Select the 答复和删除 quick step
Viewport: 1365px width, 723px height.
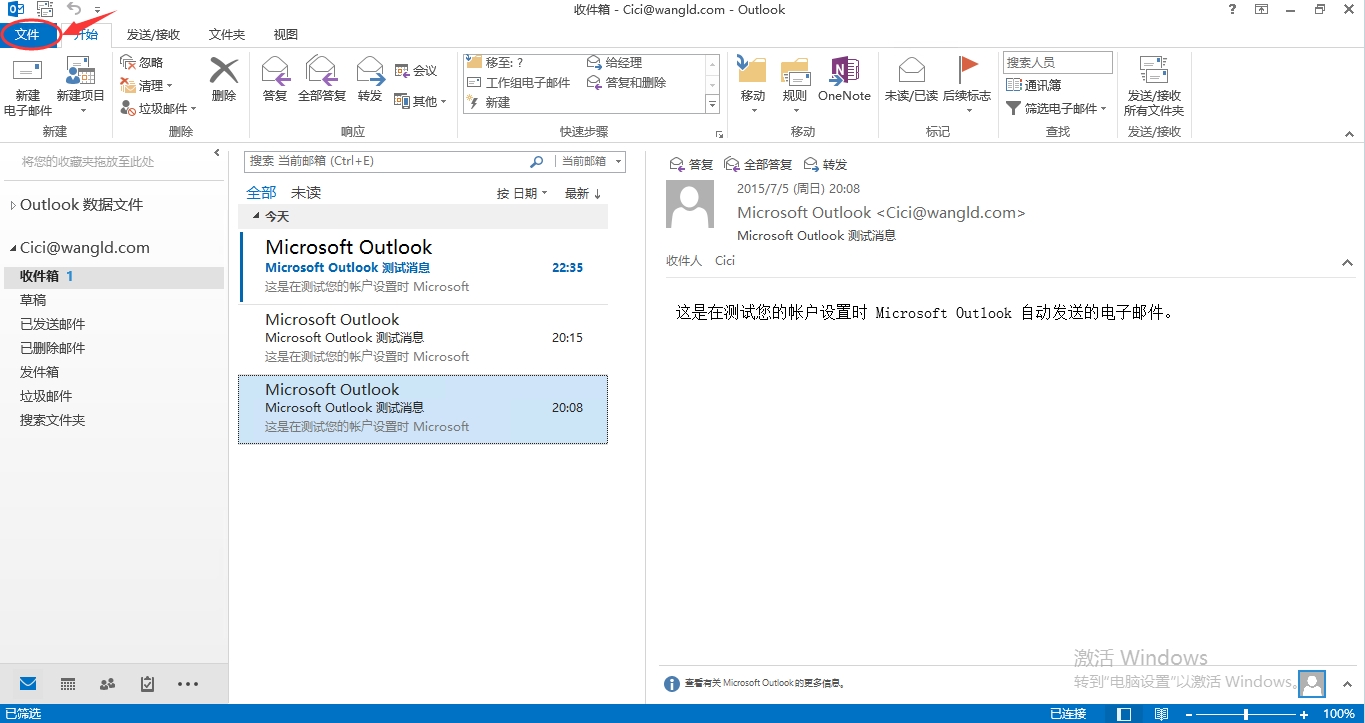[627, 82]
